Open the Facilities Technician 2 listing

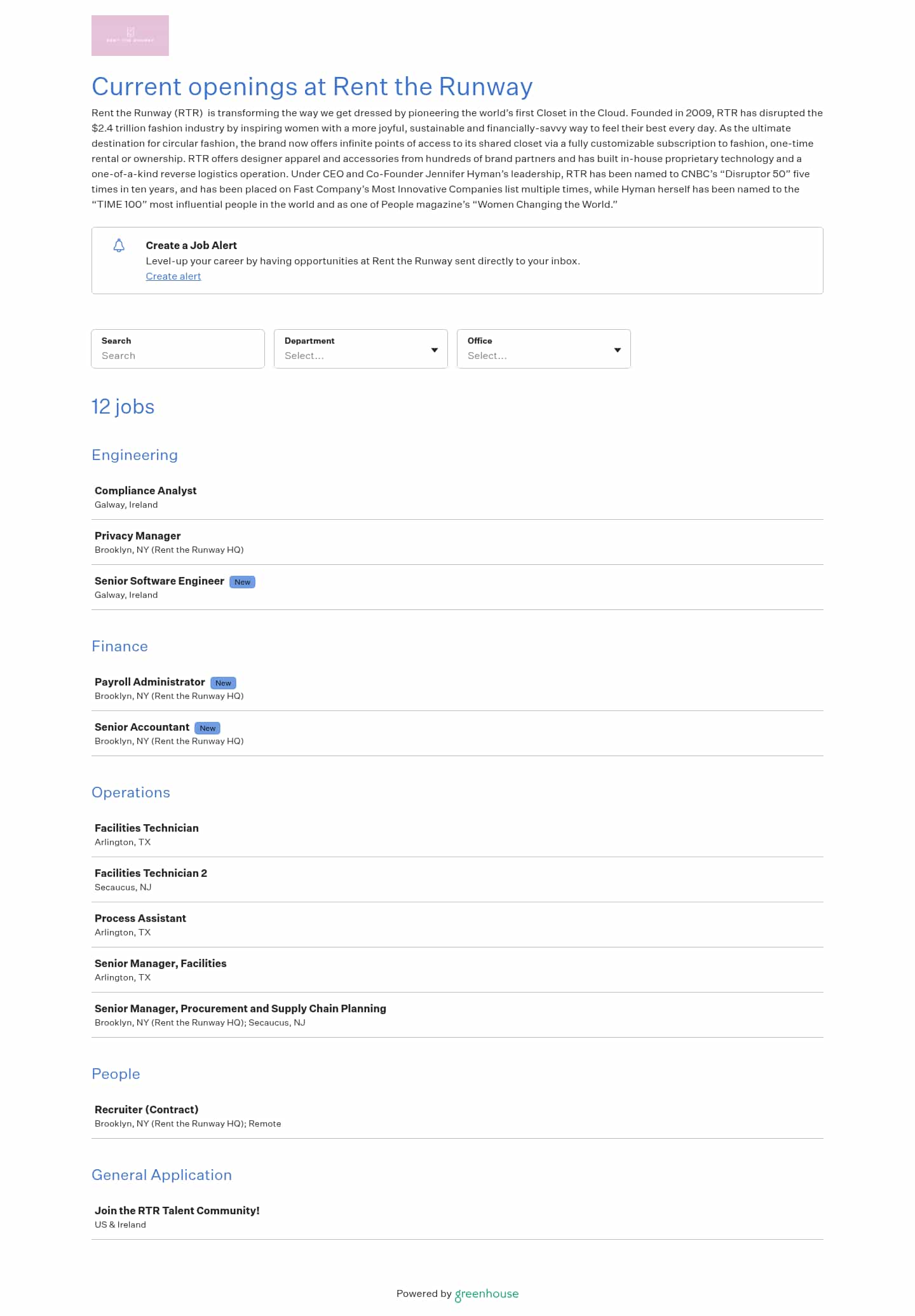pos(151,873)
